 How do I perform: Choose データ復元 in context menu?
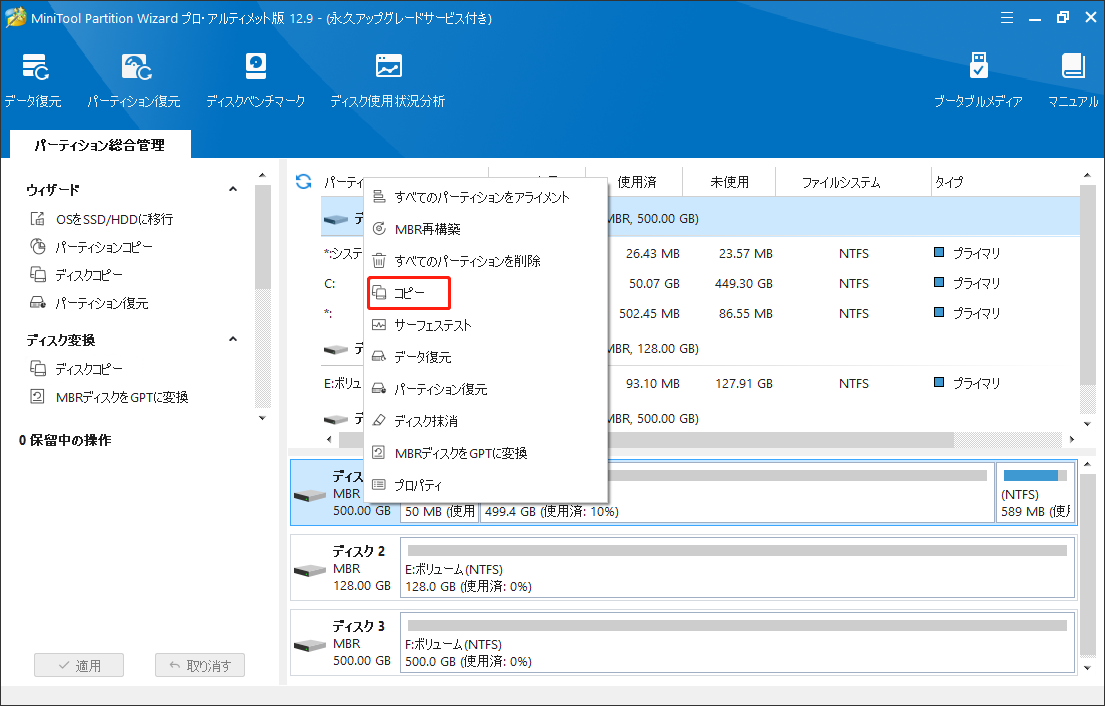[x=486, y=357]
